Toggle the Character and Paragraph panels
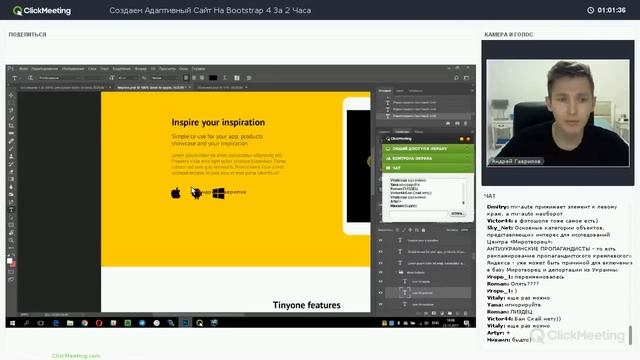The height and width of the screenshot is (360, 640). coord(237,78)
